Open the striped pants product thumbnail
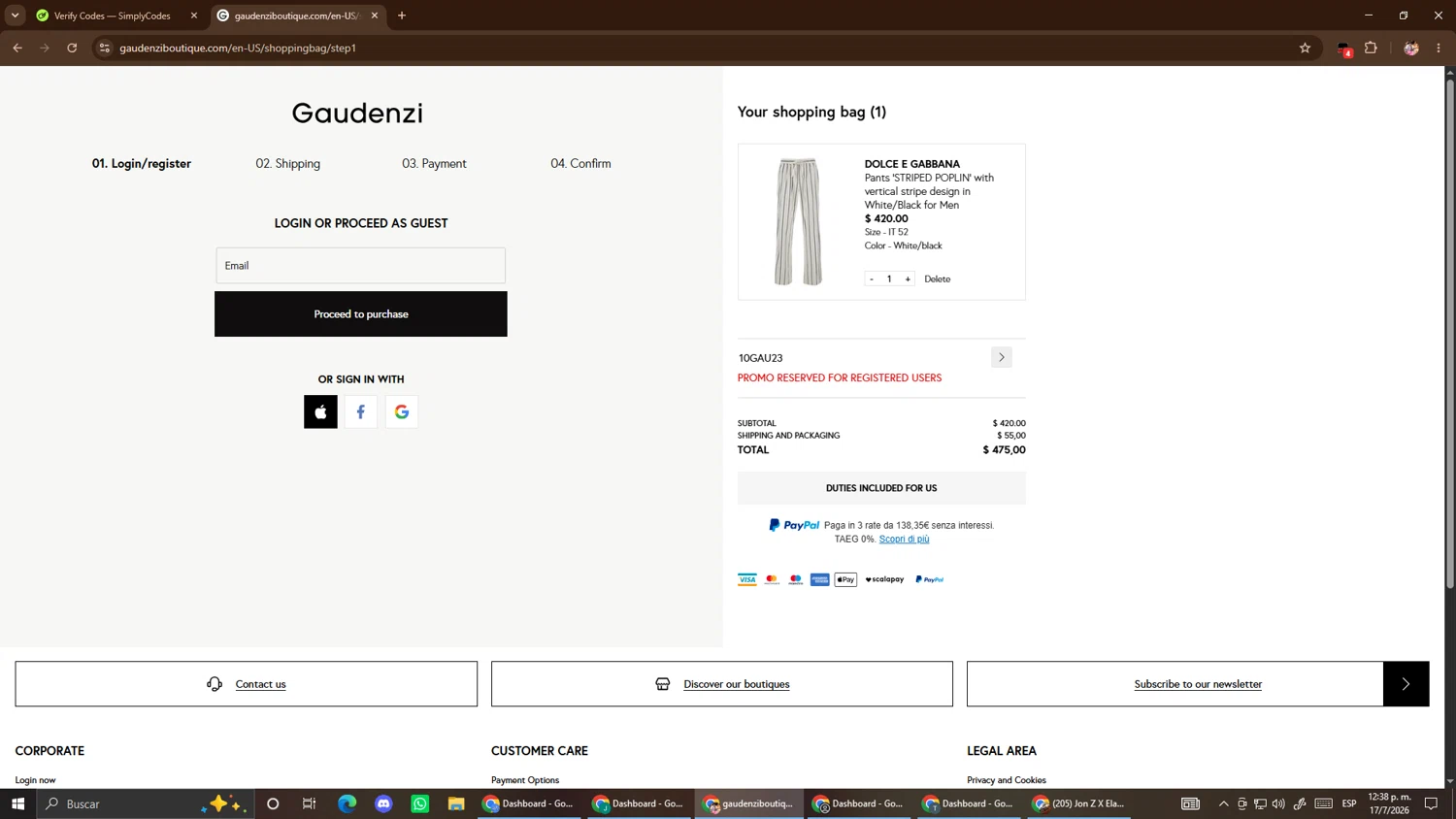This screenshot has height=819, width=1456. 798,221
